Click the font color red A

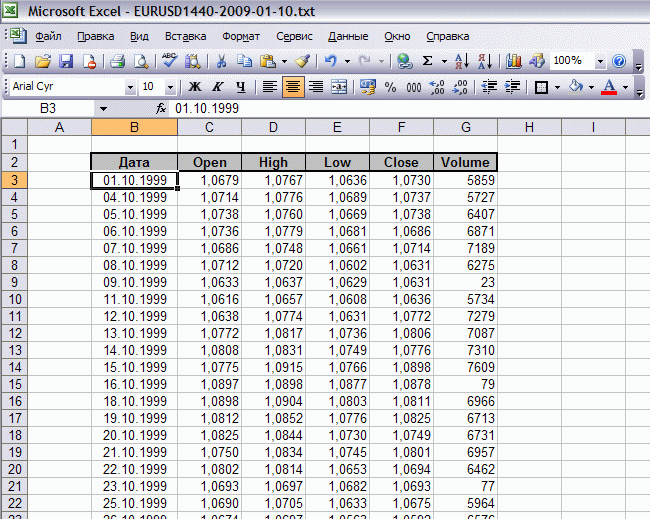pyautogui.click(x=608, y=87)
